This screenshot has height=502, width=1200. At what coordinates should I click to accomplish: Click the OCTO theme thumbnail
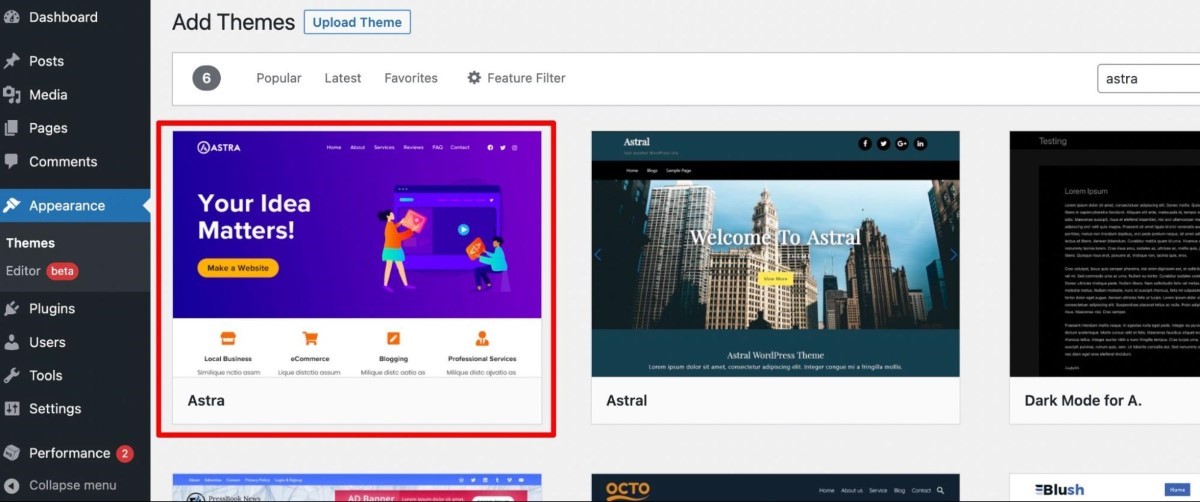coord(775,488)
